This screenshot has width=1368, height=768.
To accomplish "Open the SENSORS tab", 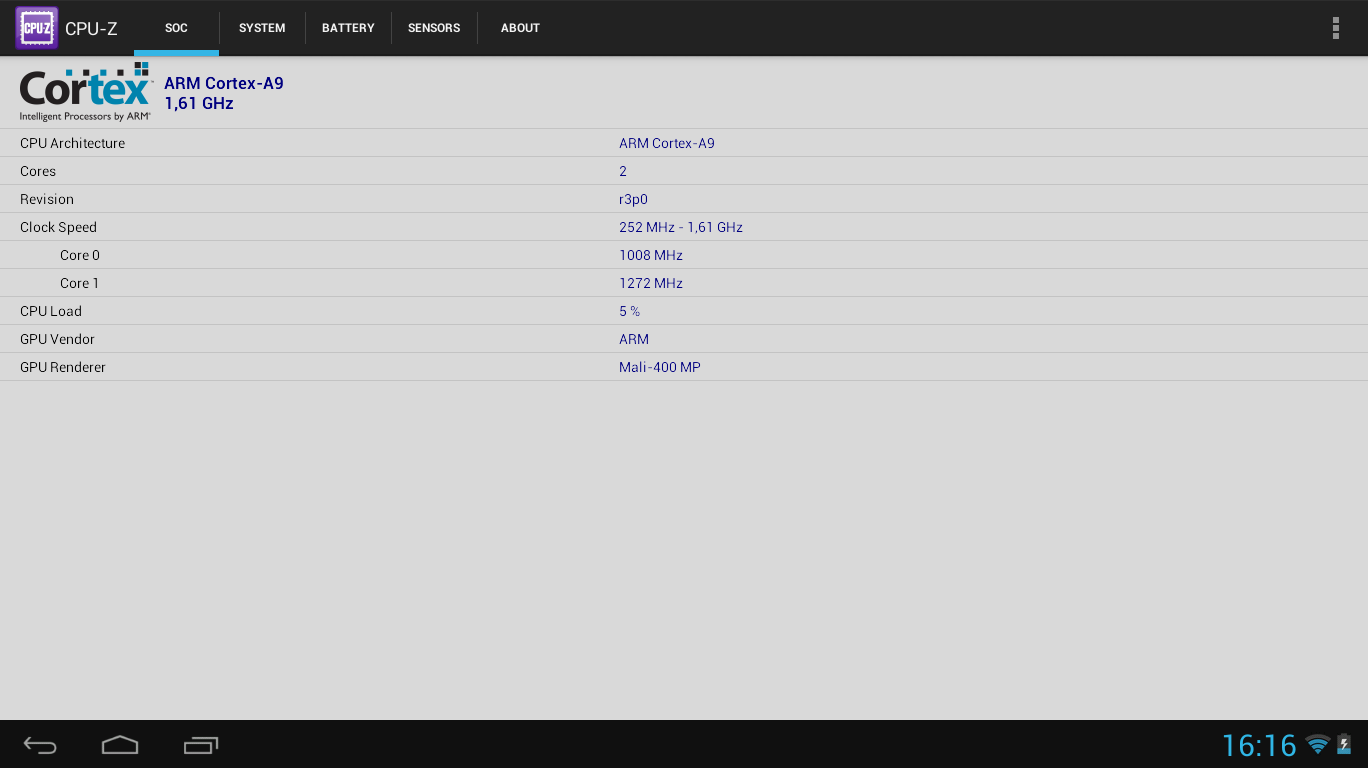I will [x=434, y=28].
